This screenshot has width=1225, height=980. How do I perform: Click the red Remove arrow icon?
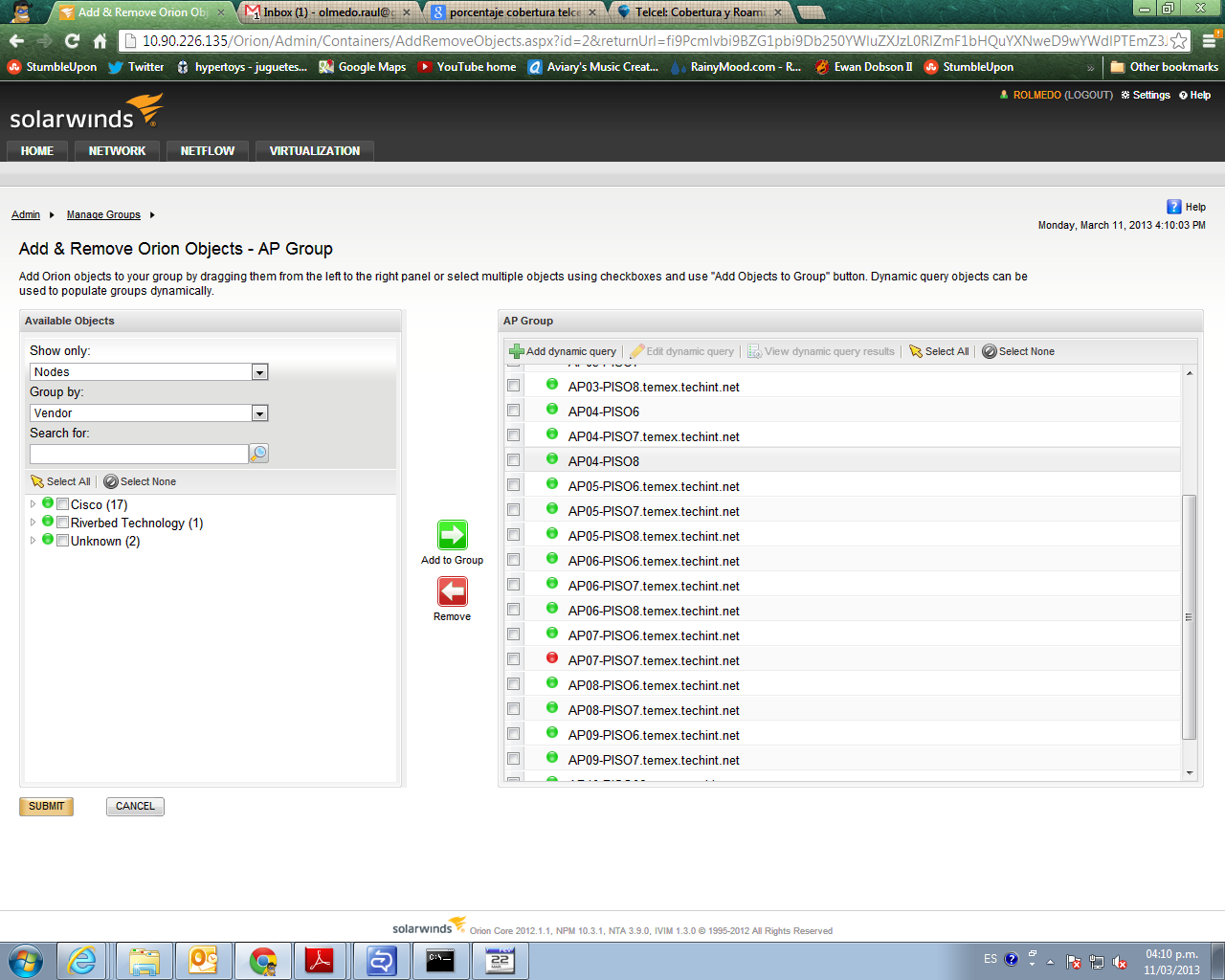453,591
